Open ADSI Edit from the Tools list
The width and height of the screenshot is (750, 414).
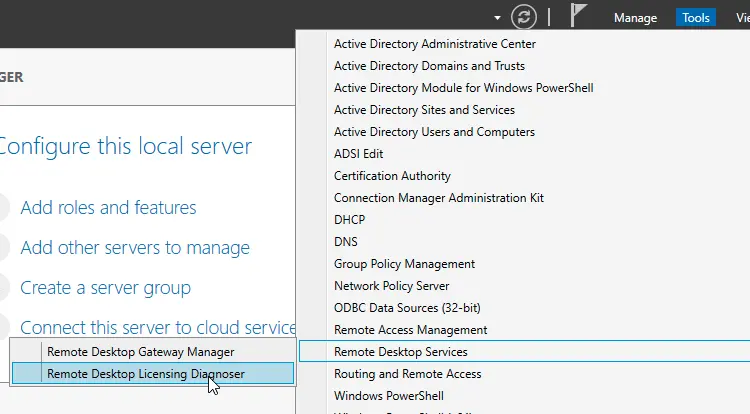pyautogui.click(x=358, y=154)
